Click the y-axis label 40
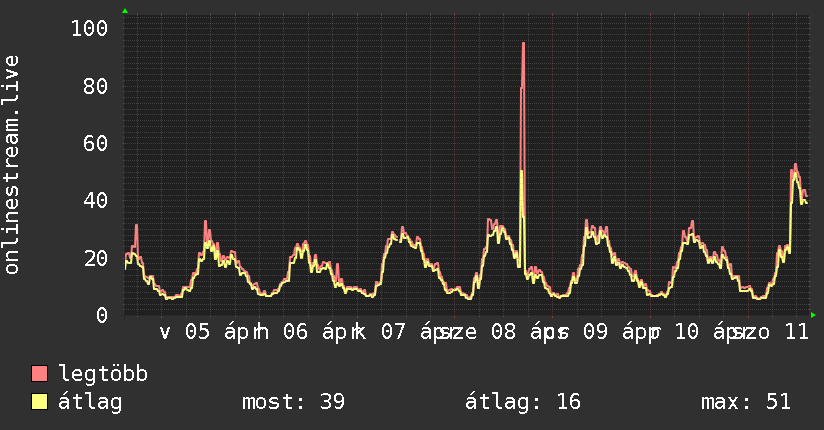Image resolution: width=824 pixels, height=430 pixels. [96, 200]
